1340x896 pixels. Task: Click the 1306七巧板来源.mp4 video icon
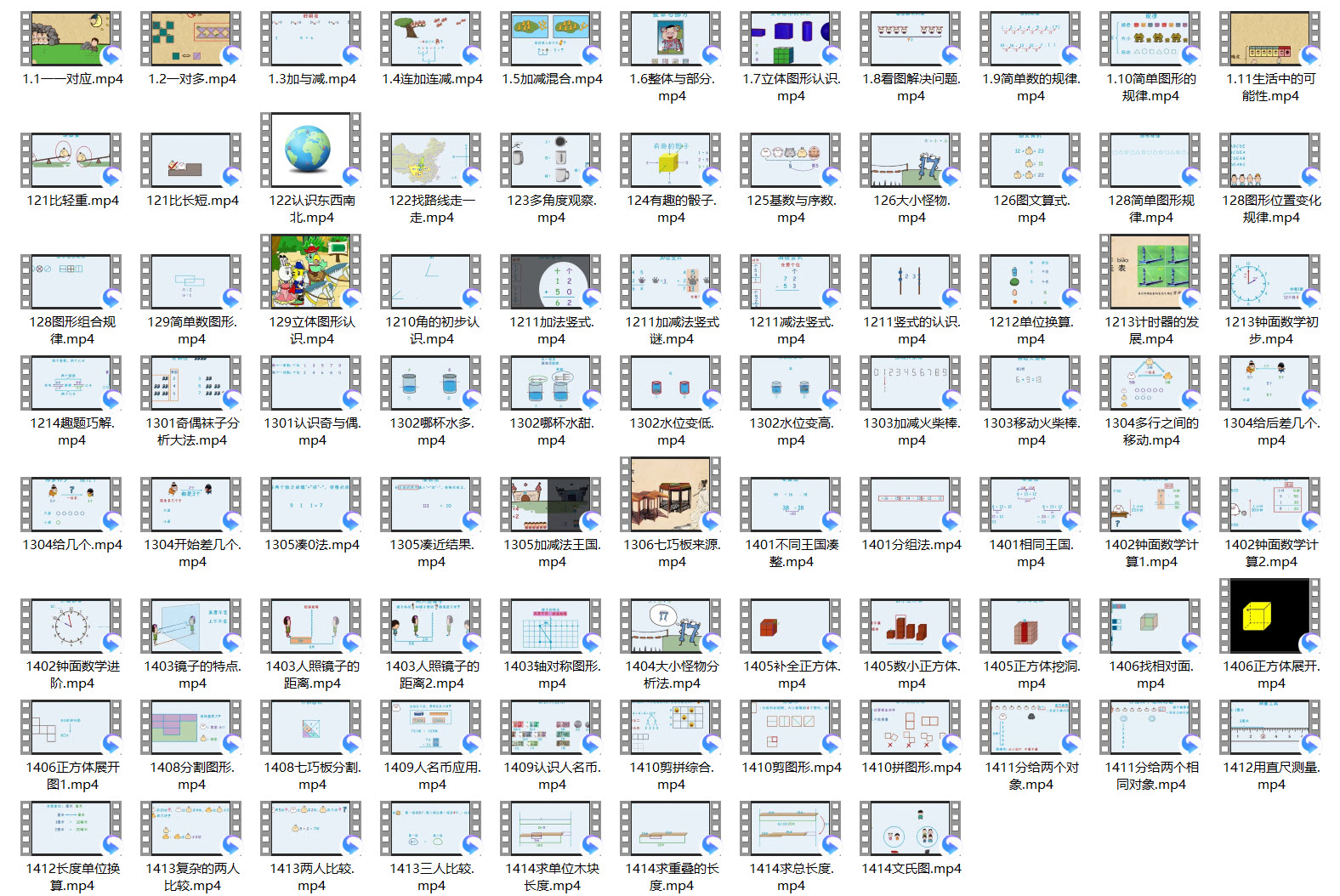pos(670,495)
